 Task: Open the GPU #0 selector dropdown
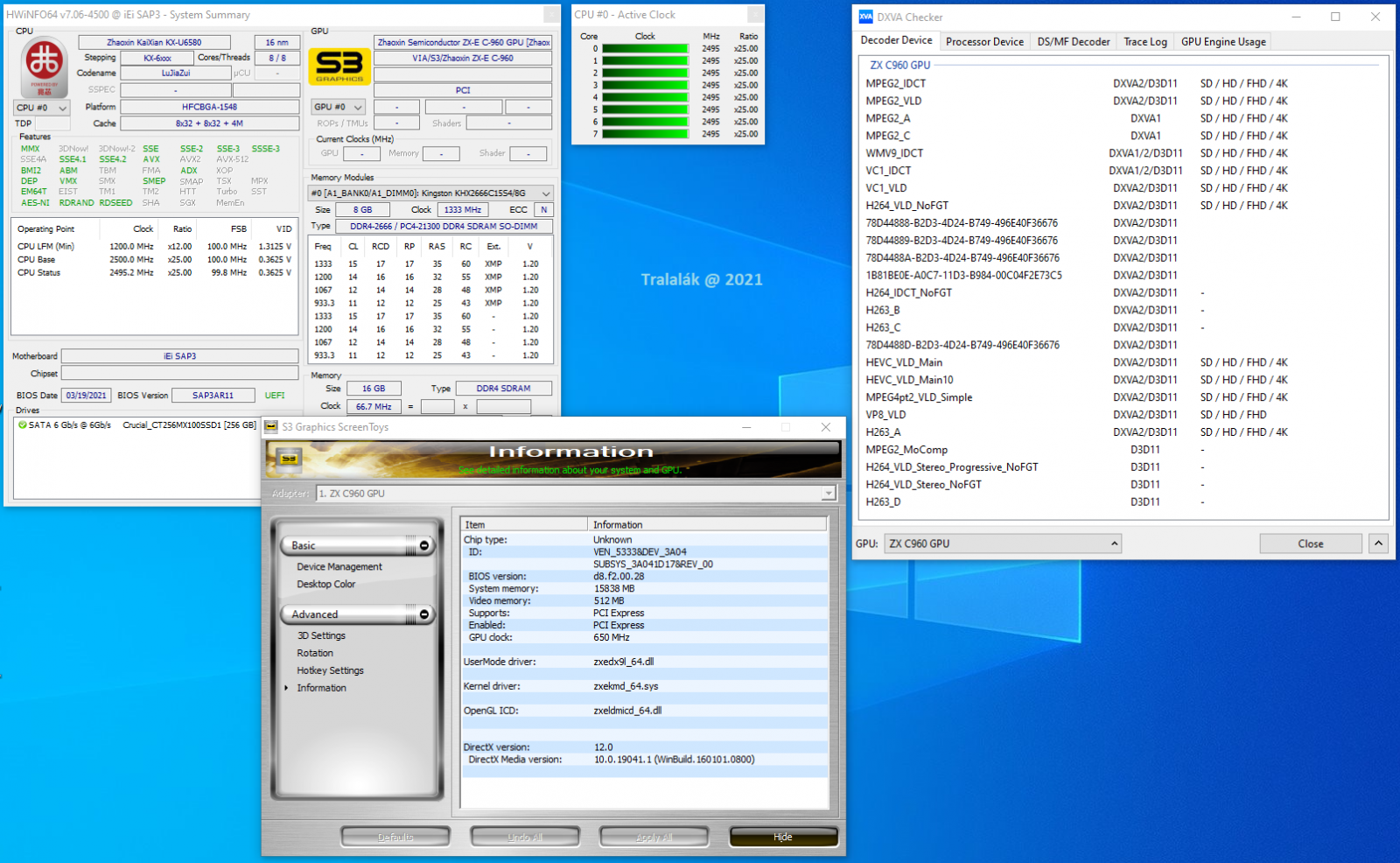tap(338, 107)
